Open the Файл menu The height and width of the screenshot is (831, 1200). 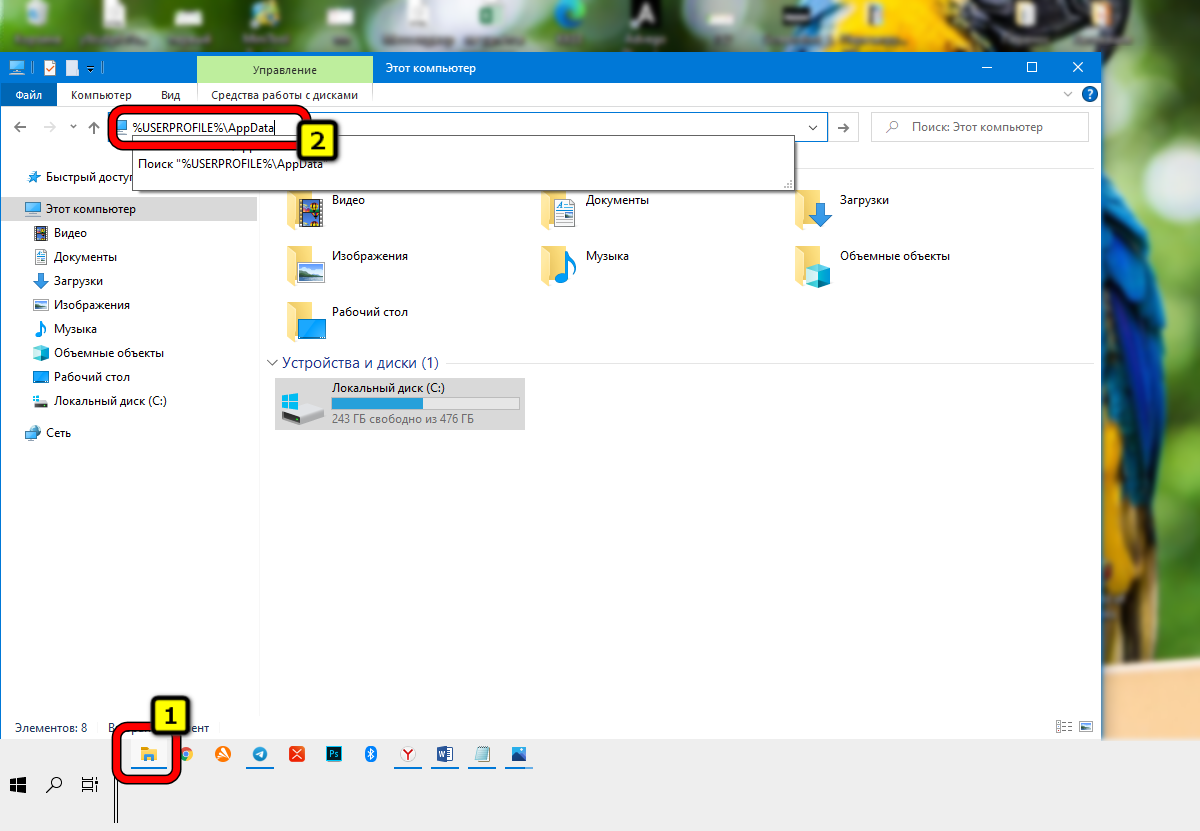point(28,95)
